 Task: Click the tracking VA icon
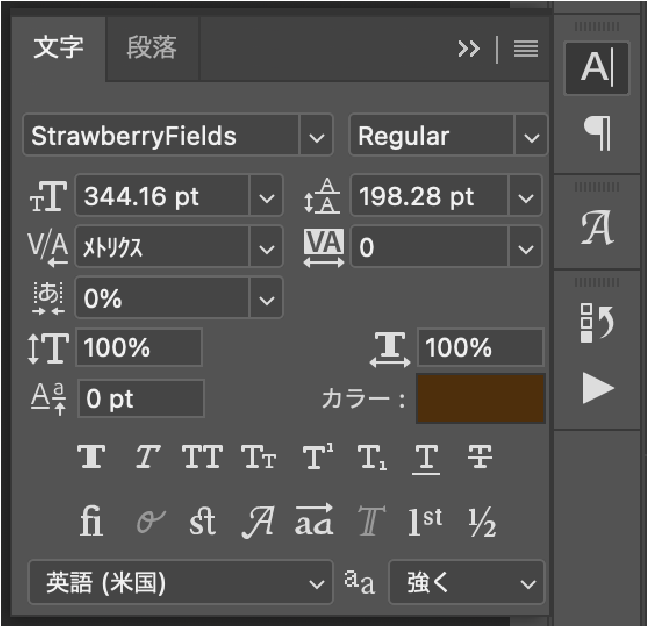(324, 248)
